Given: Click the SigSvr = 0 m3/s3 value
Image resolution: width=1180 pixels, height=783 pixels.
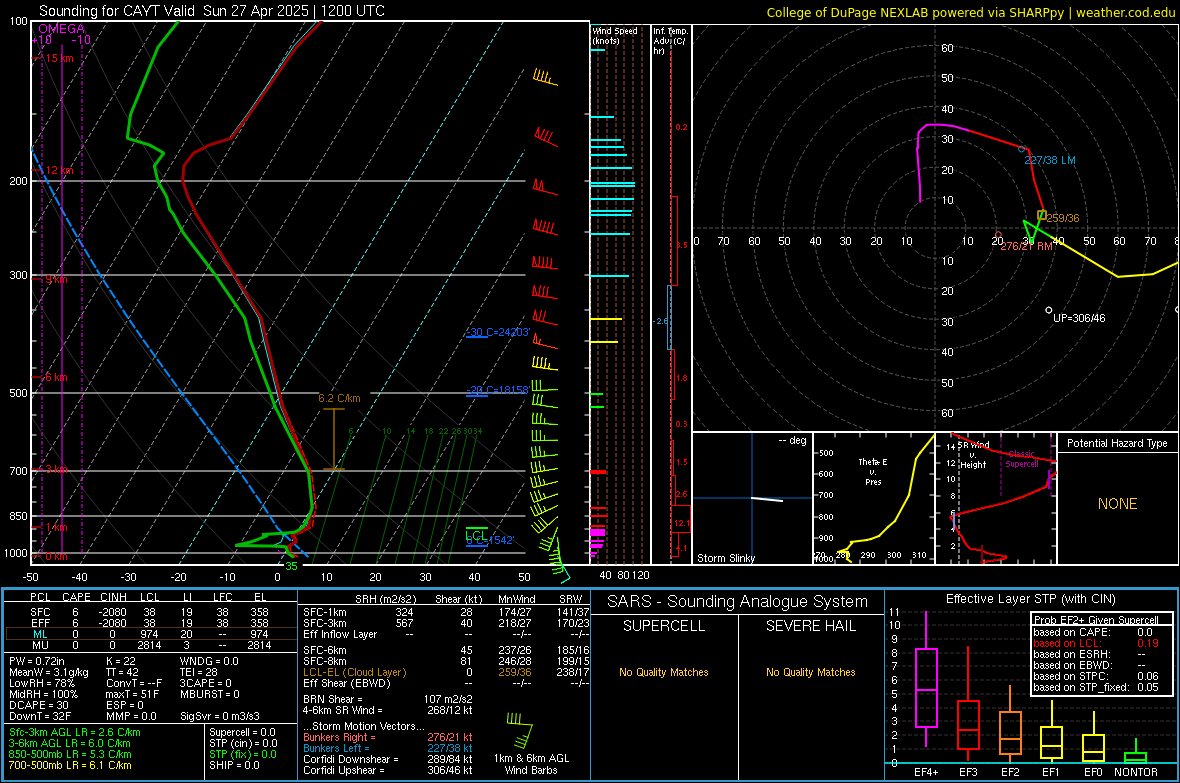Looking at the screenshot, I should (220, 717).
